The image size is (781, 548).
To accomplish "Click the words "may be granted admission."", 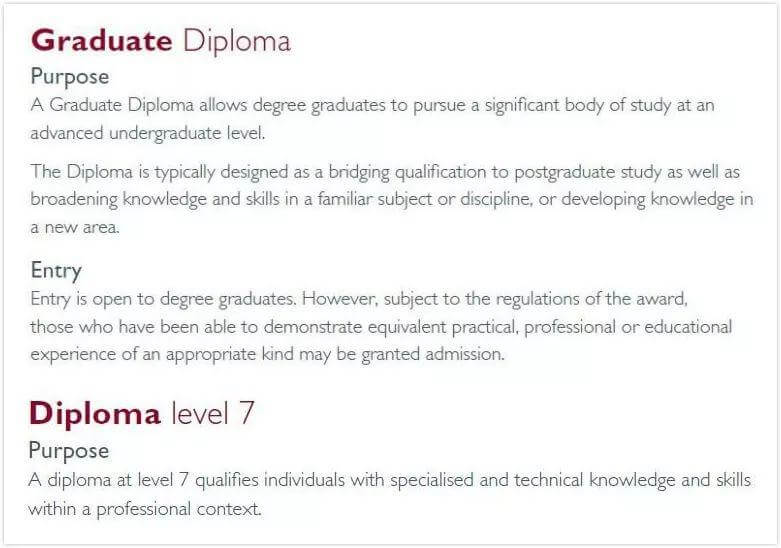I will tap(414, 354).
